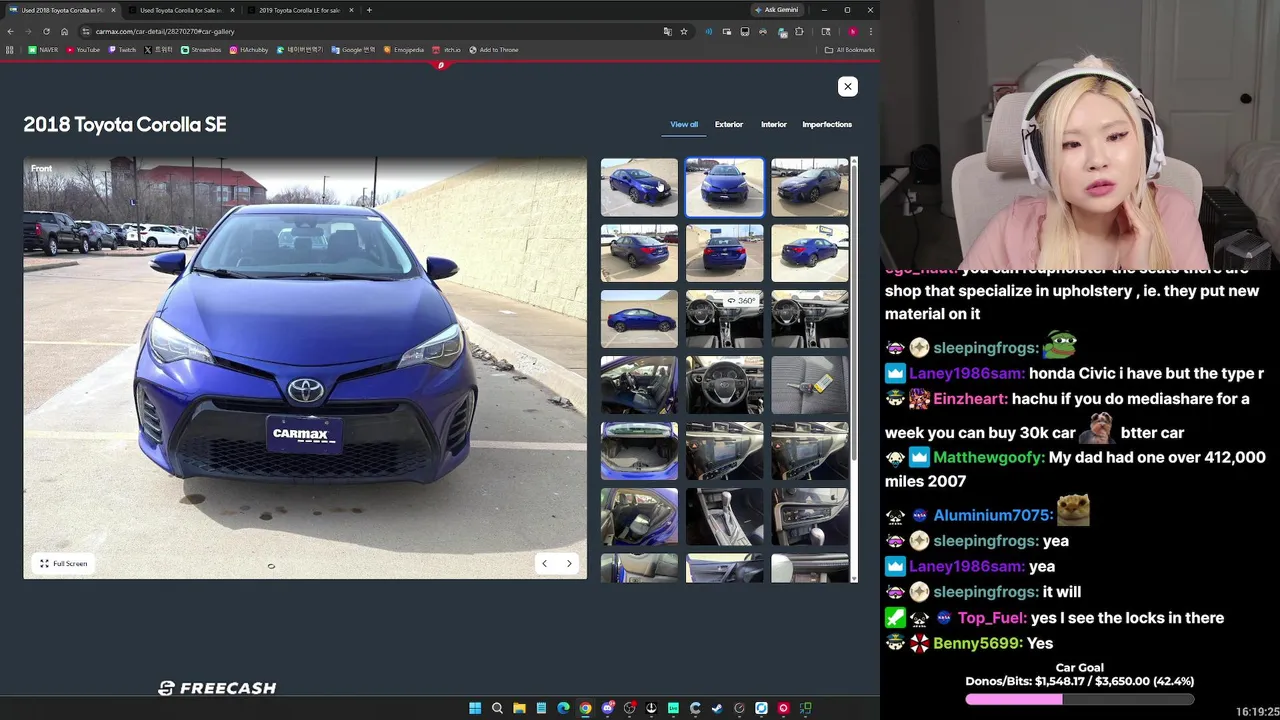Open the Chrome three-dot menu

pos(870,31)
